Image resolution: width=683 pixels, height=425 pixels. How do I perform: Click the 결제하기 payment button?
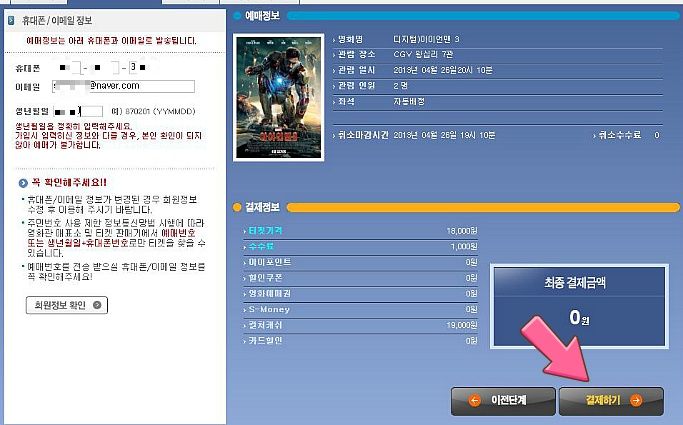click(x=611, y=400)
